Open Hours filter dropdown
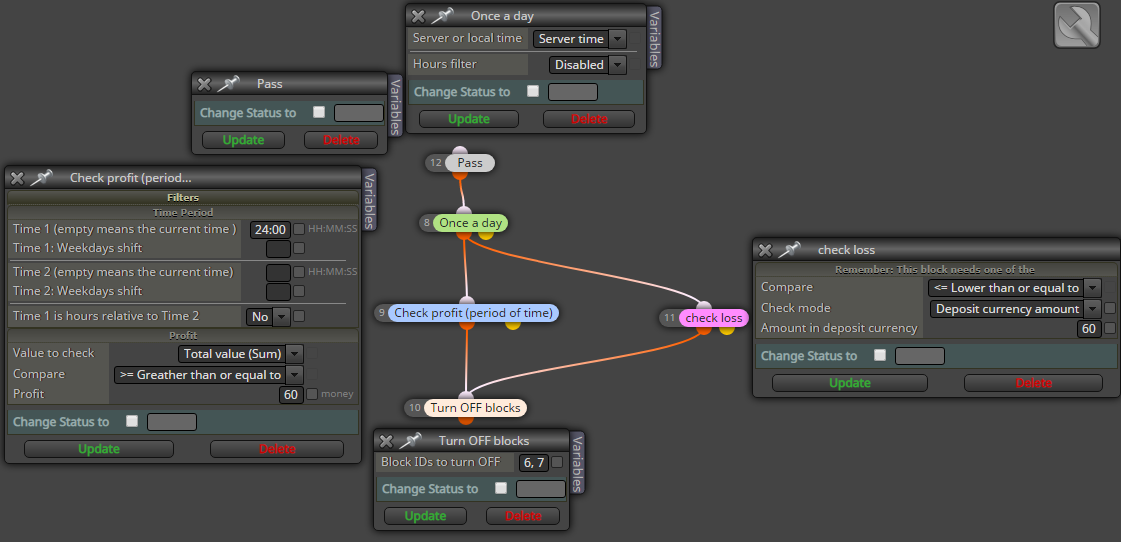The height and width of the screenshot is (542, 1121). coord(588,64)
